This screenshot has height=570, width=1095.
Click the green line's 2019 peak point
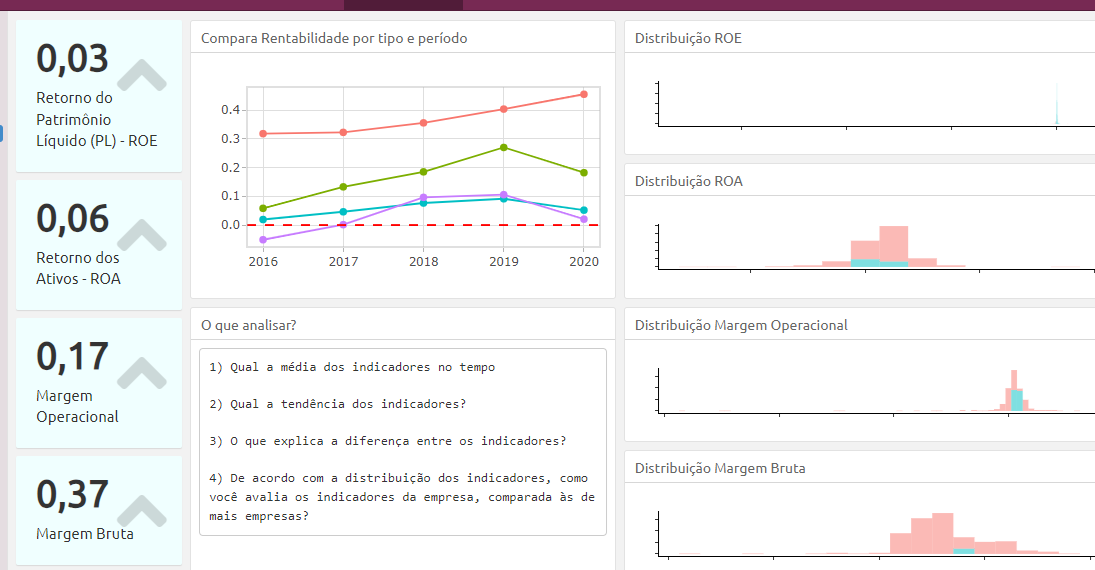(x=503, y=148)
